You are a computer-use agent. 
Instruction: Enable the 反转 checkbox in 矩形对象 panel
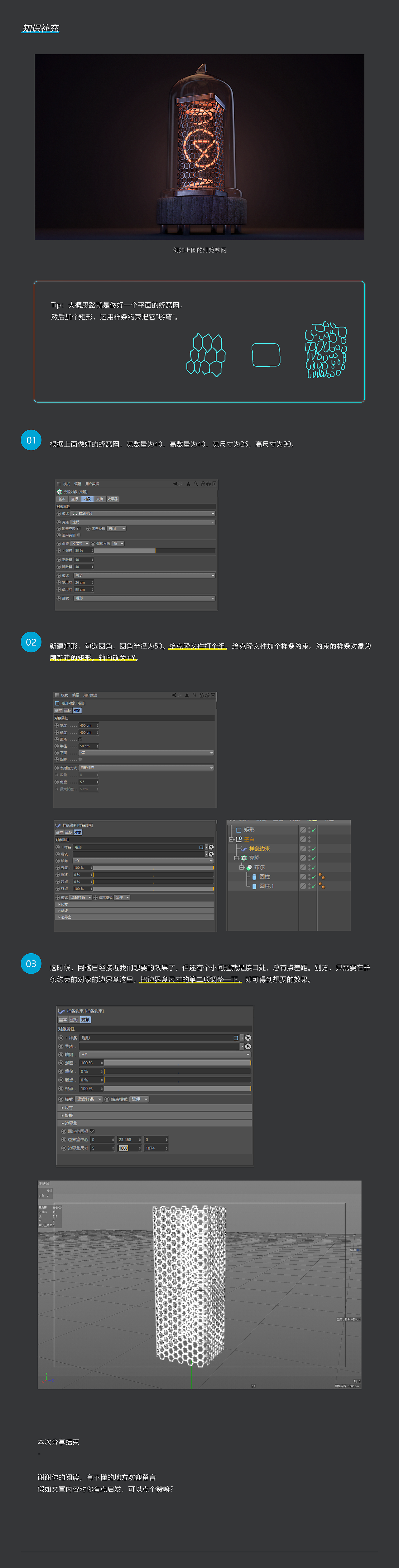[80, 759]
